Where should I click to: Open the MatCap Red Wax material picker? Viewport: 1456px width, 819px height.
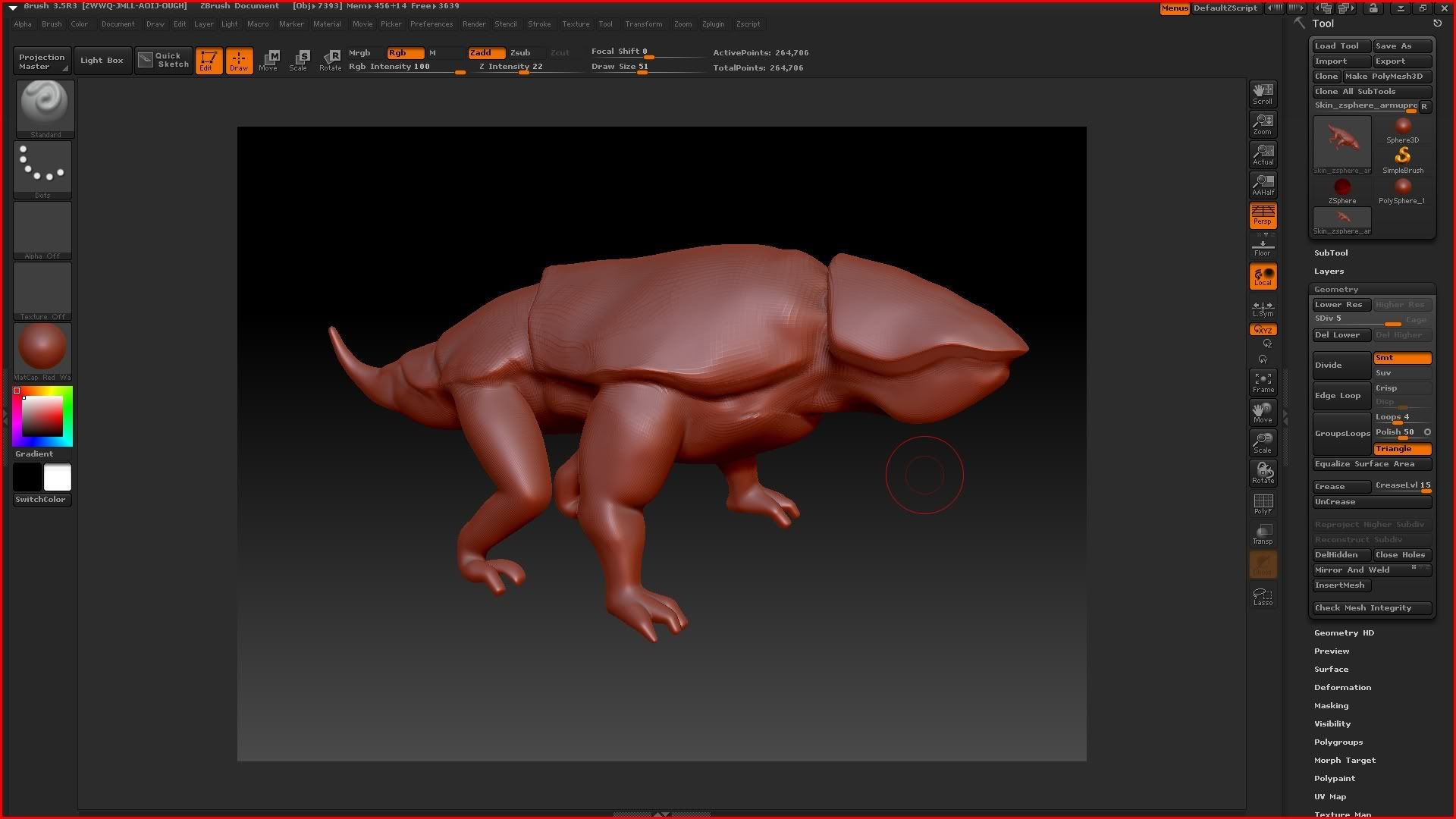point(42,352)
